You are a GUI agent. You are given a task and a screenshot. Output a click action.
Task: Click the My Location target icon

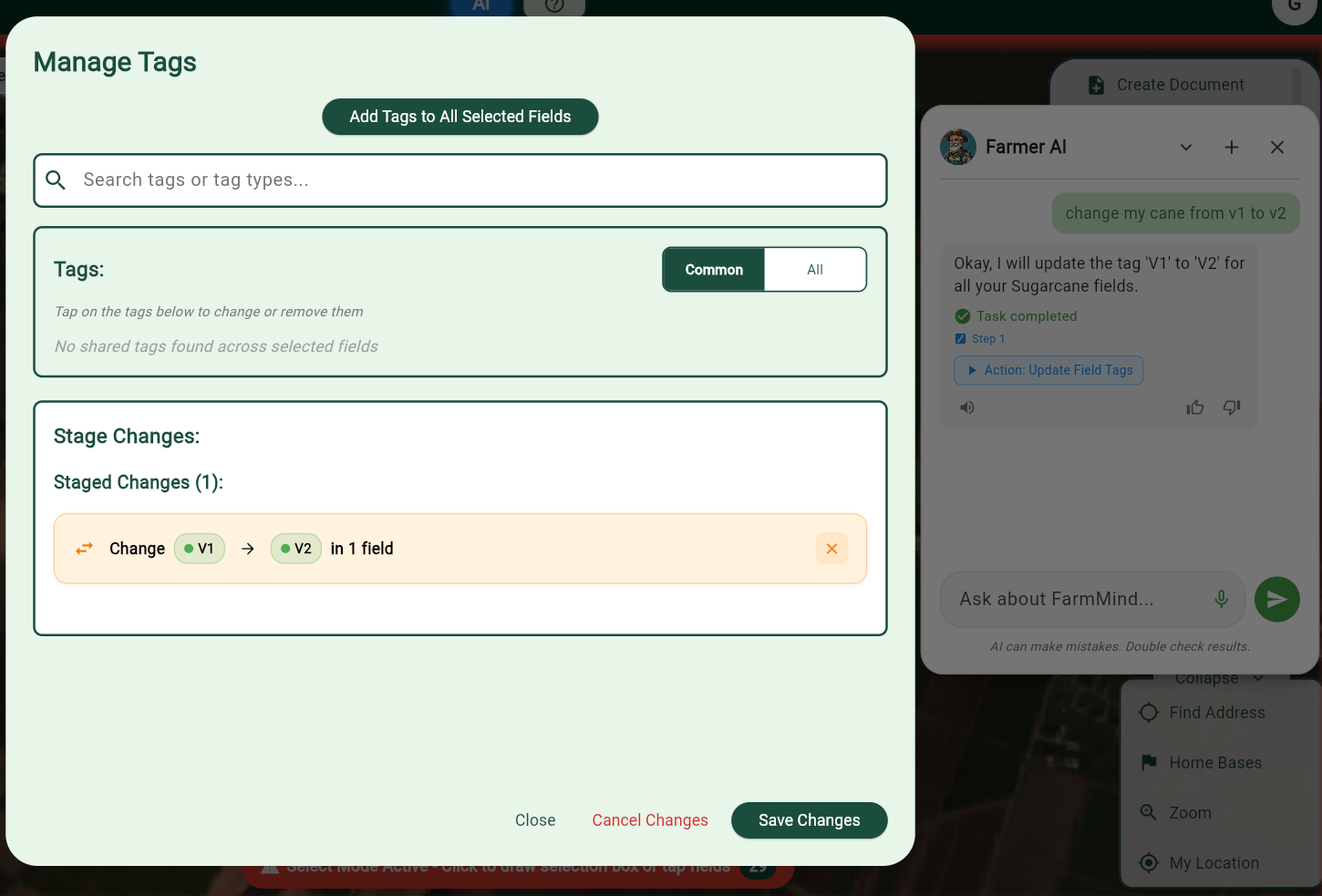tap(1149, 862)
